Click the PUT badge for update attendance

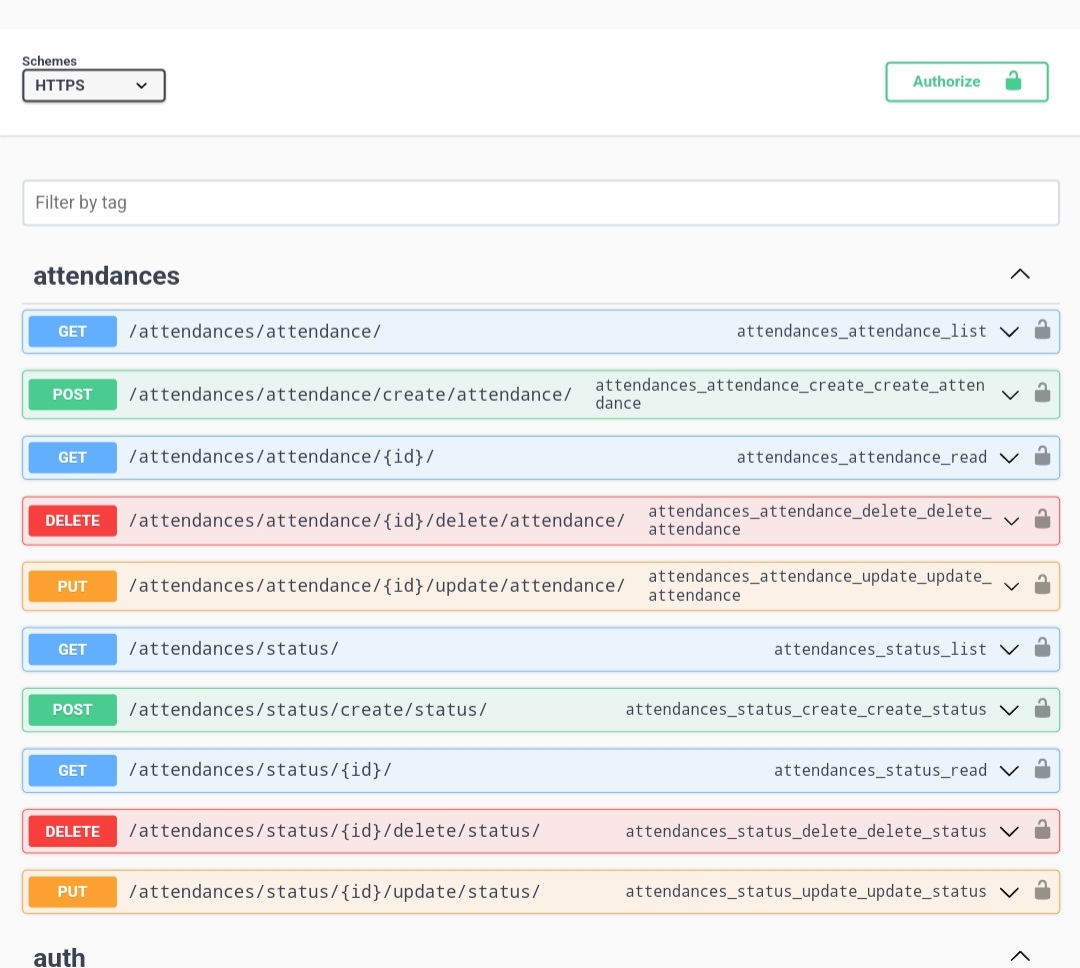(x=72, y=586)
